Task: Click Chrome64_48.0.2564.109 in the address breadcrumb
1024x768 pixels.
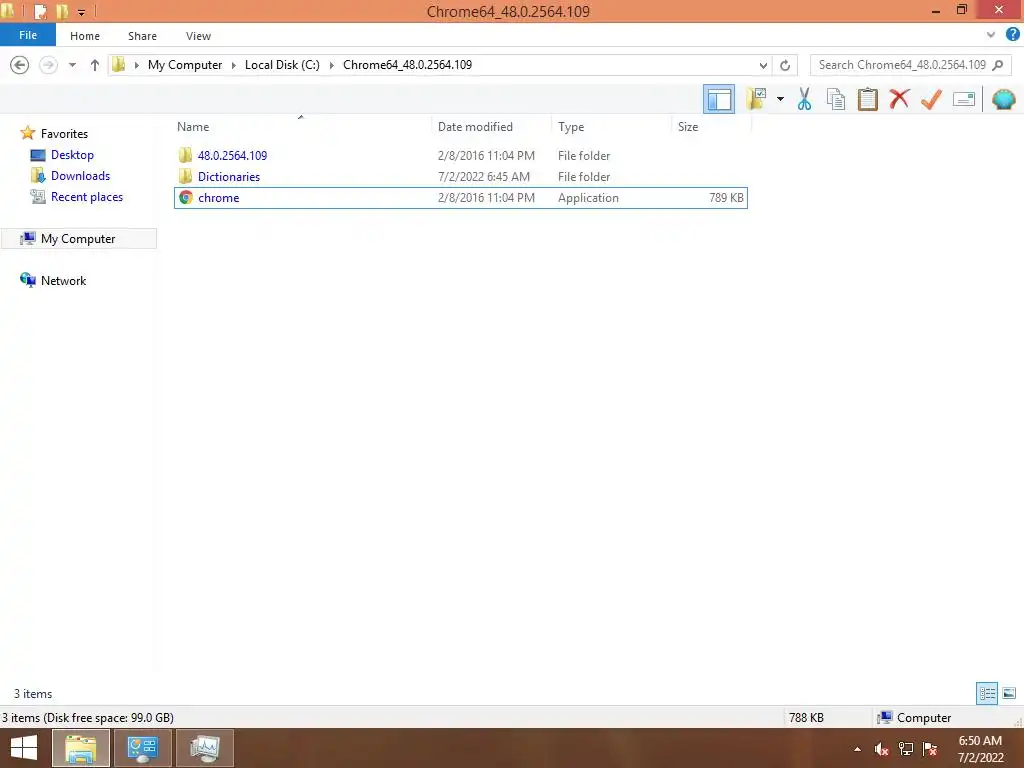Action: 408,65
